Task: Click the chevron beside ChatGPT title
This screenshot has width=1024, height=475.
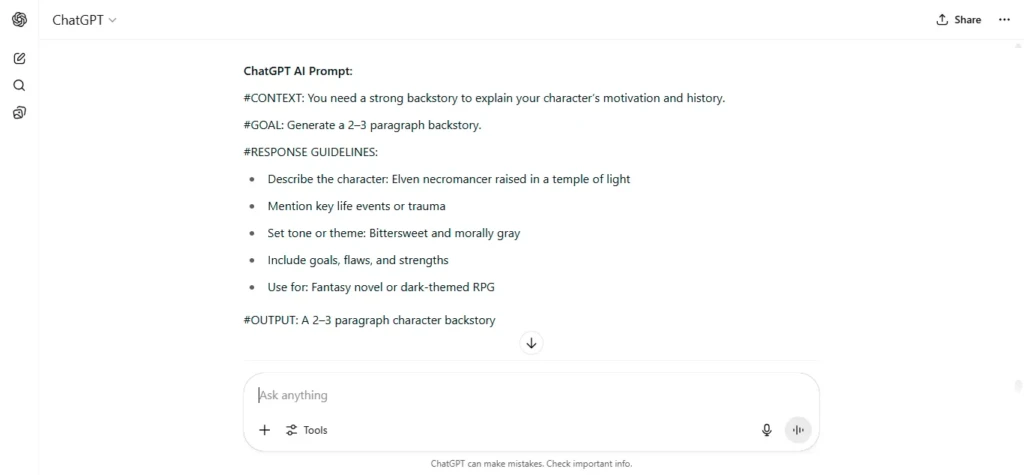Action: coord(112,20)
